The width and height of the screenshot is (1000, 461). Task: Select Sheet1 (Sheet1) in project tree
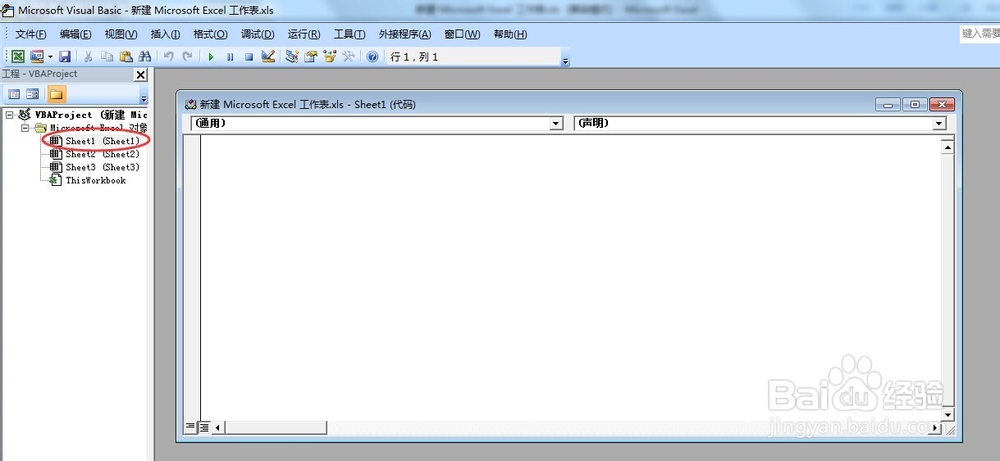(102, 140)
